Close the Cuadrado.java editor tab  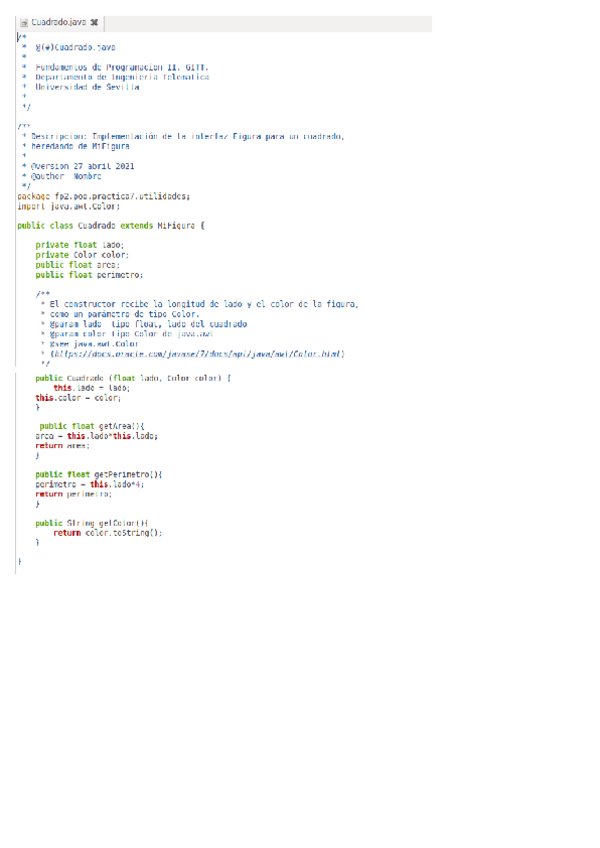(94, 22)
